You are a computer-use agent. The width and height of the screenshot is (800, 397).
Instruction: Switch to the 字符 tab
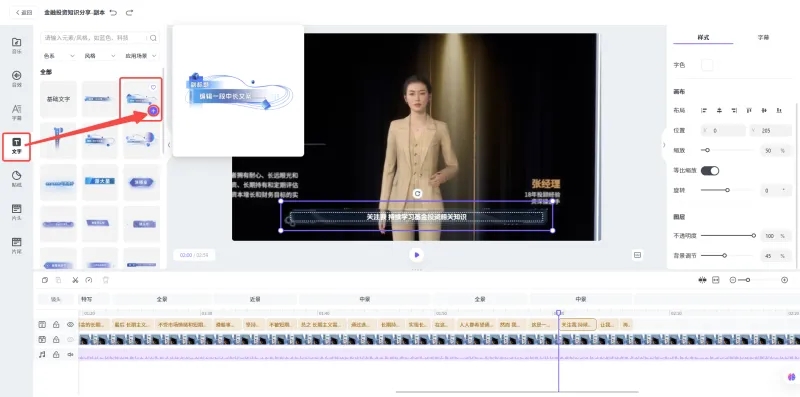[763, 38]
